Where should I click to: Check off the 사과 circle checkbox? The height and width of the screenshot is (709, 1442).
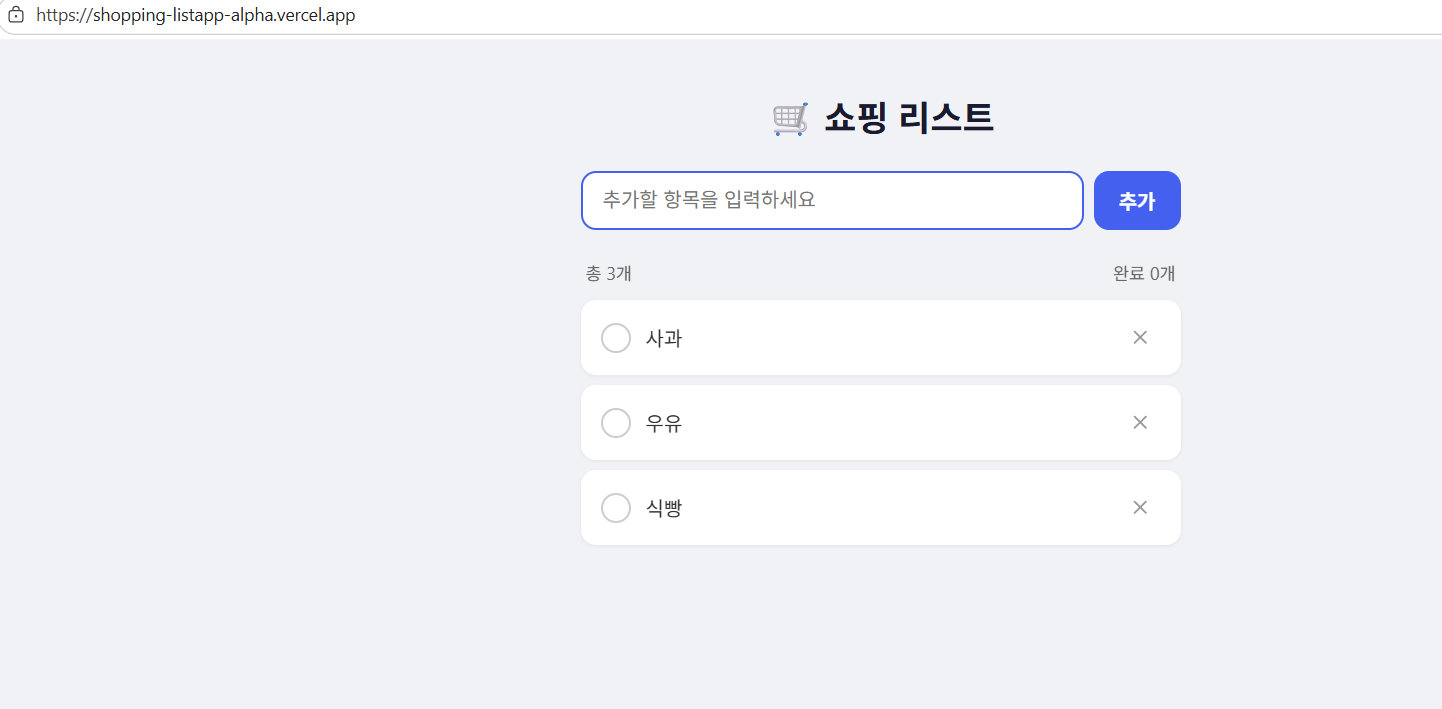click(x=616, y=338)
